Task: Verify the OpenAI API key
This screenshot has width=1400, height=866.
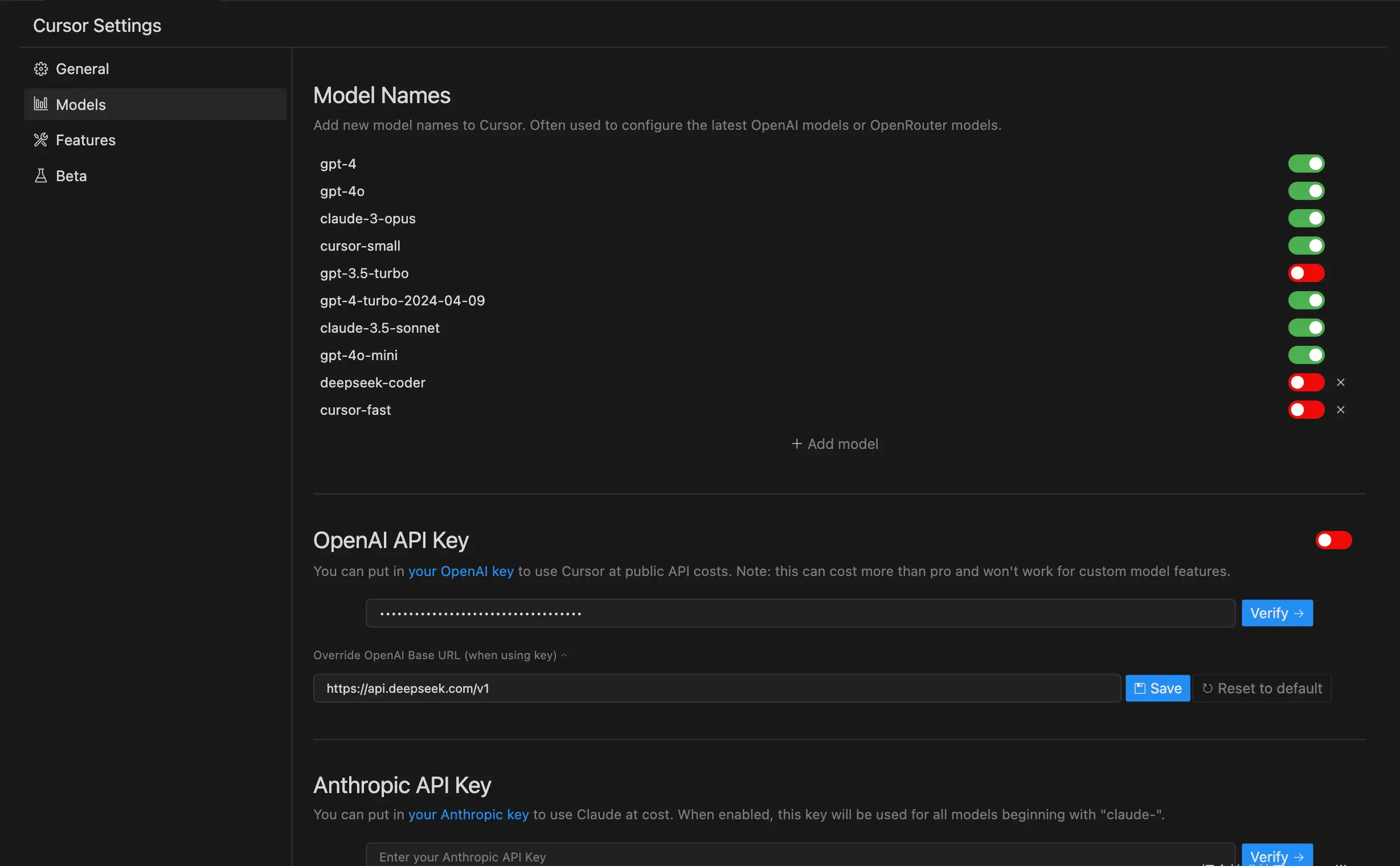Action: (1276, 613)
